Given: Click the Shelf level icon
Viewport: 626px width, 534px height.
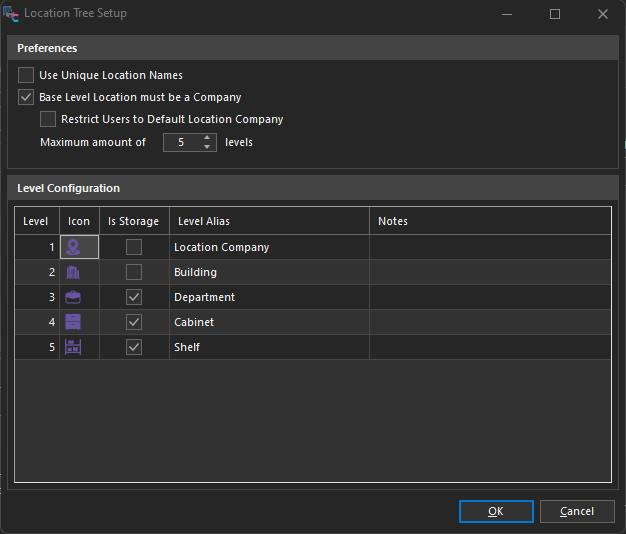Looking at the screenshot, I should point(73,347).
